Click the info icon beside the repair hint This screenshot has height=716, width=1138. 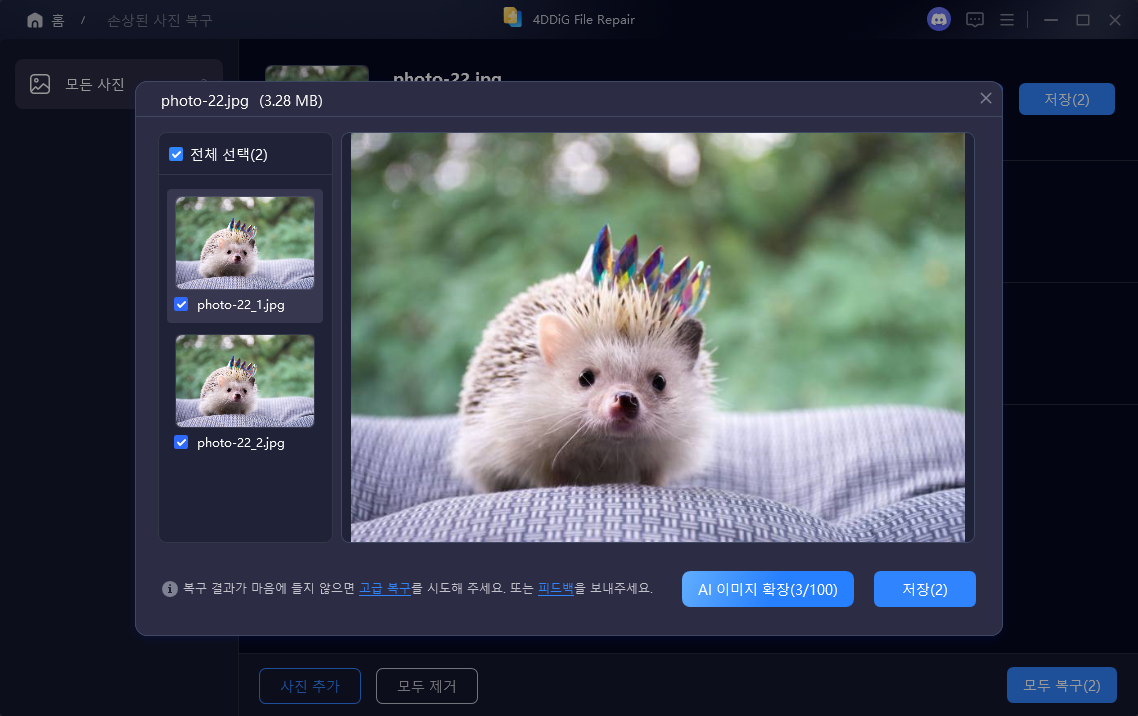tap(170, 589)
